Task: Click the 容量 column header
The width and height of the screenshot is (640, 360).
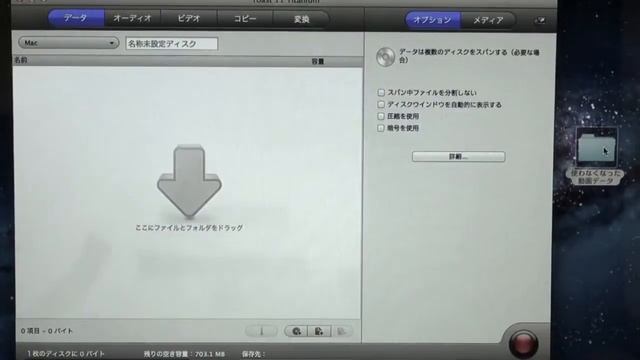Action: click(318, 61)
